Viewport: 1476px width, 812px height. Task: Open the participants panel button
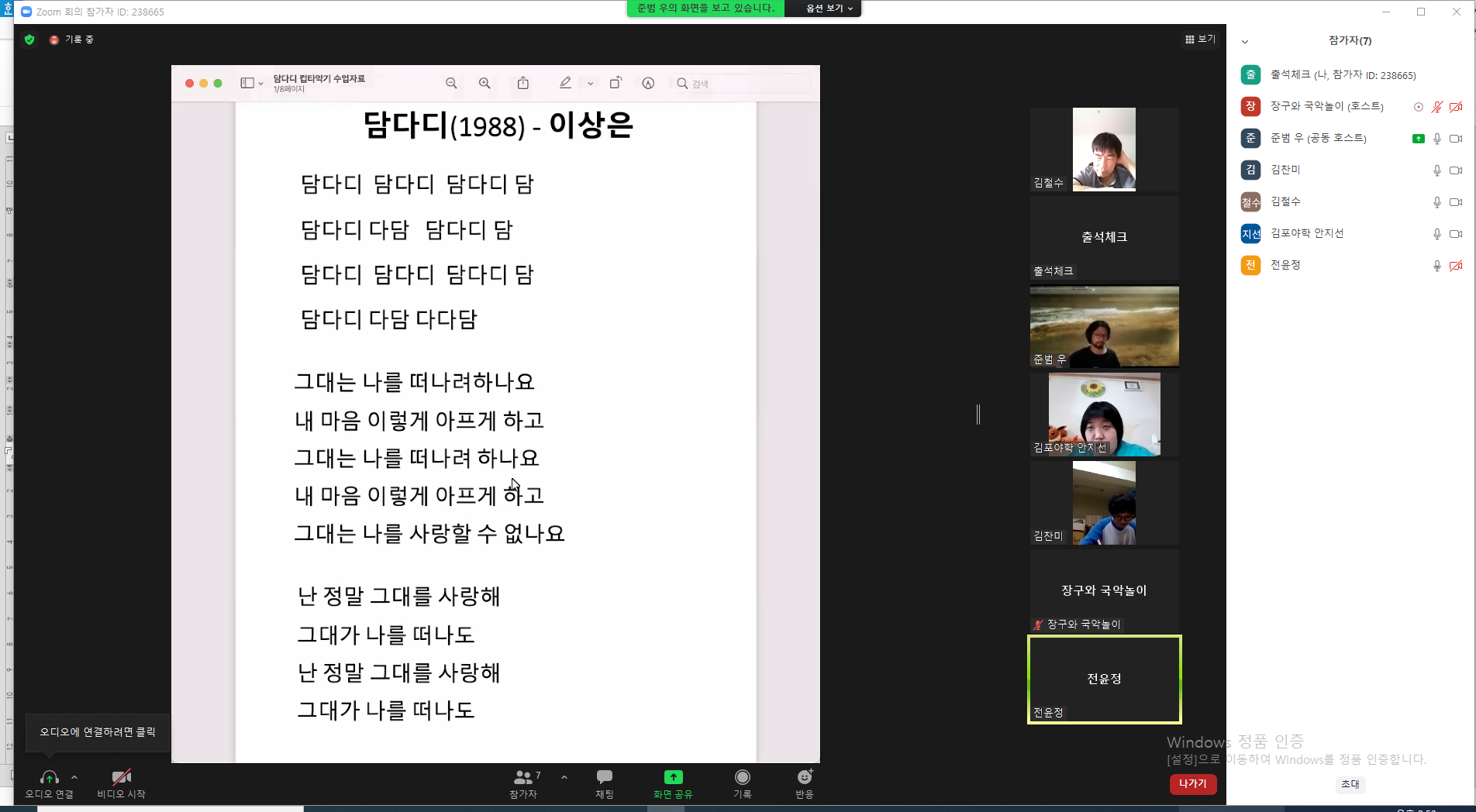coord(523,783)
